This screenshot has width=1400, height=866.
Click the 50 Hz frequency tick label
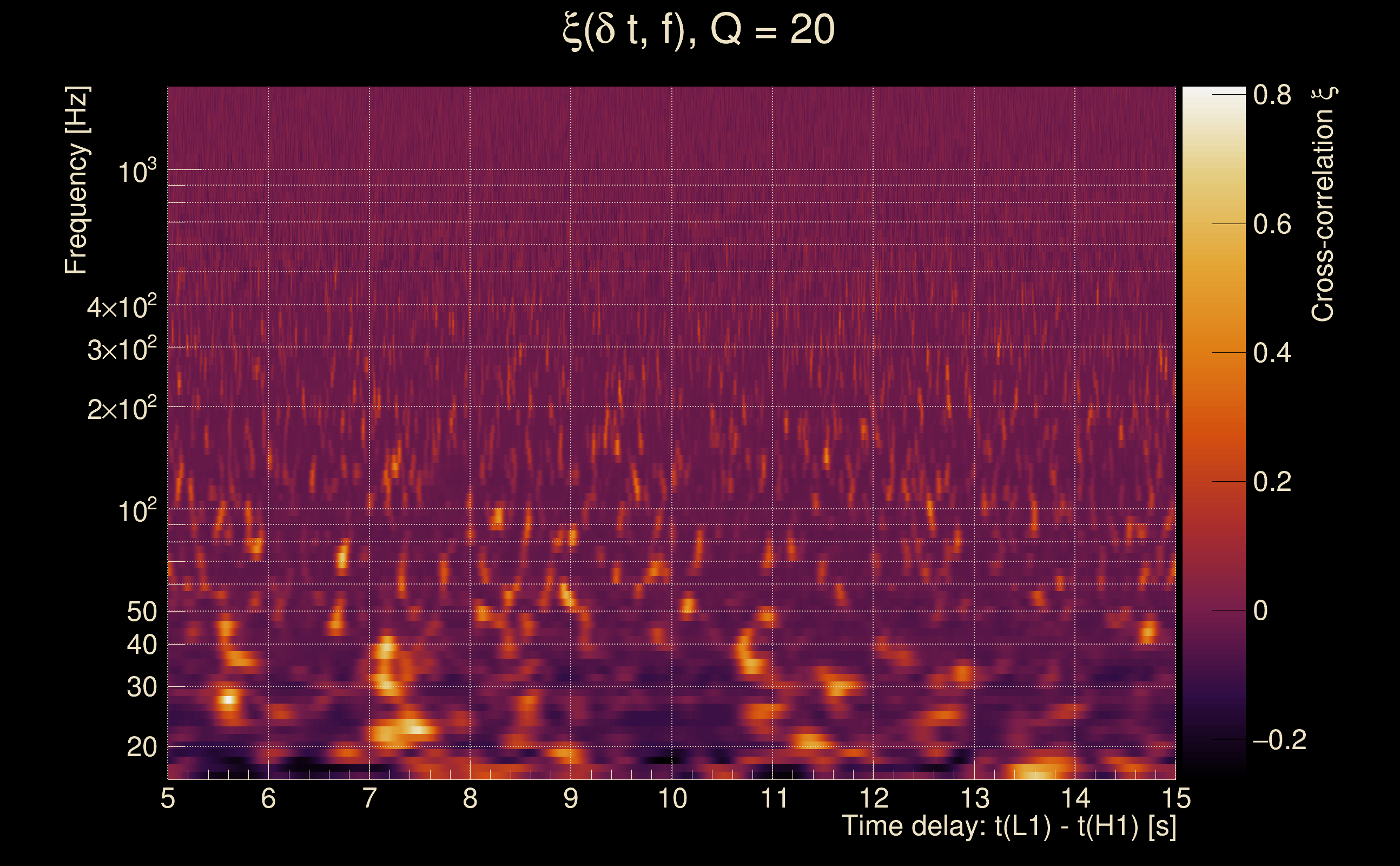coord(141,612)
